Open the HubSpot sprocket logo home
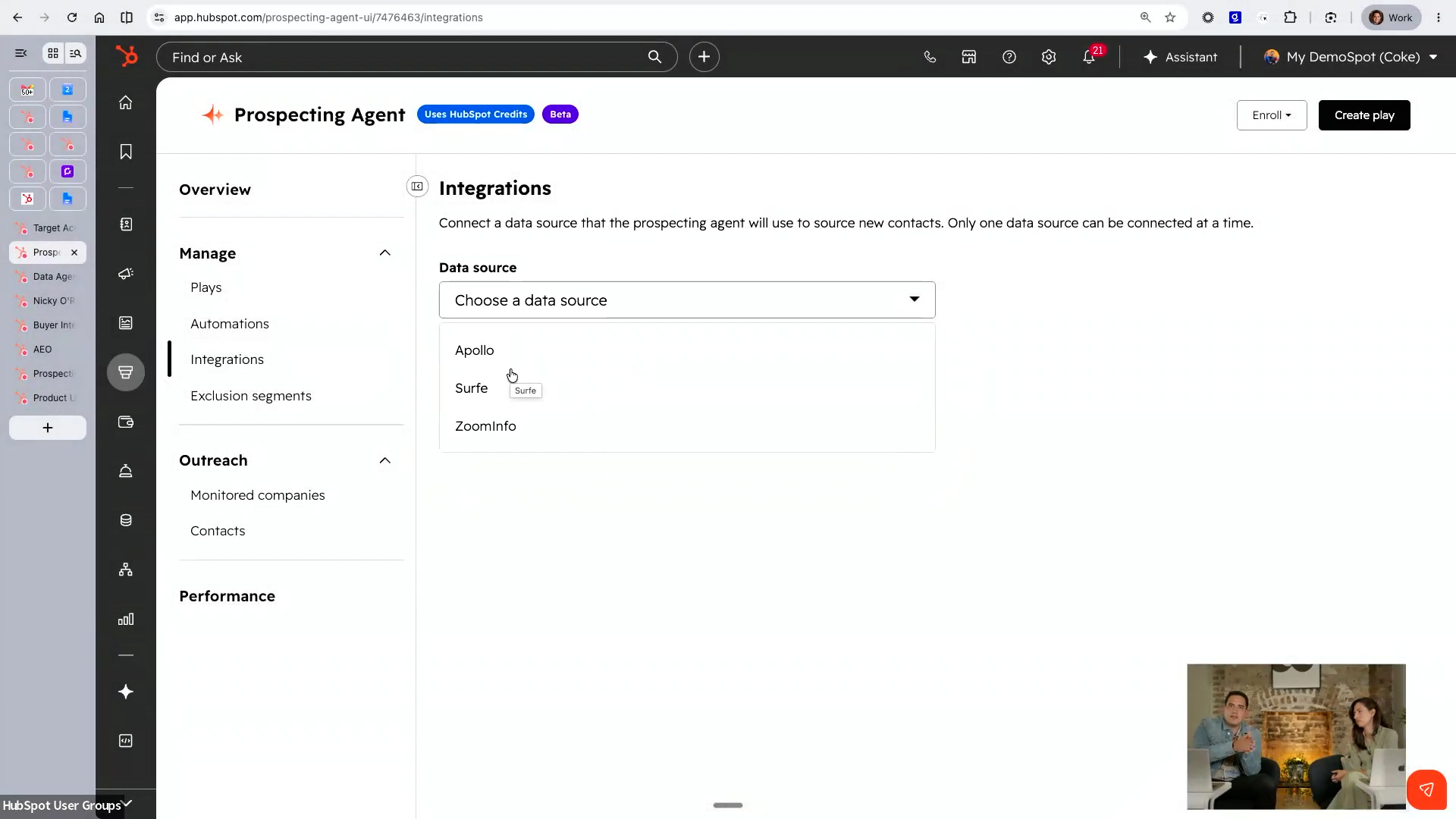Viewport: 1456px width, 819px height. point(127,56)
